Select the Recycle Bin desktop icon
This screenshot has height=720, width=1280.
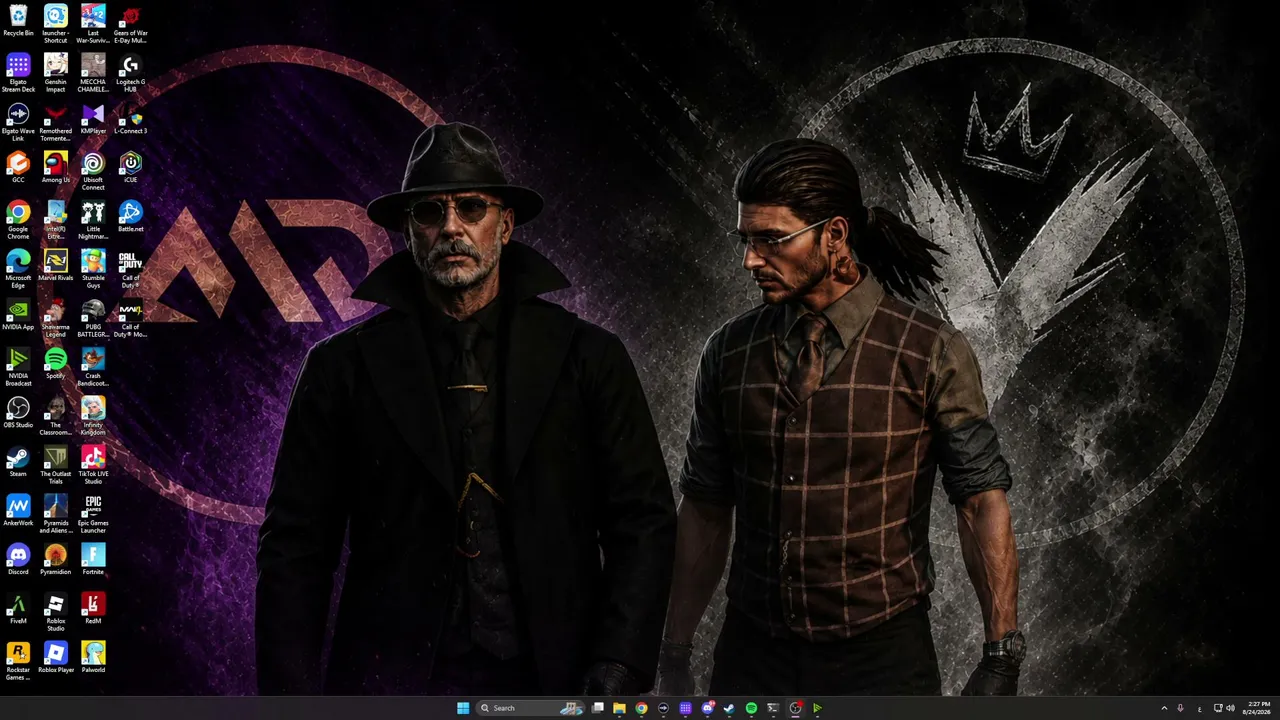click(x=18, y=21)
